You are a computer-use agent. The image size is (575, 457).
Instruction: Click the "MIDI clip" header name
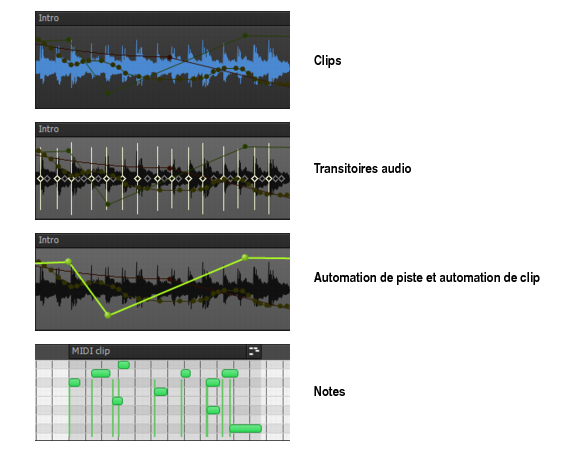[x=91, y=351]
